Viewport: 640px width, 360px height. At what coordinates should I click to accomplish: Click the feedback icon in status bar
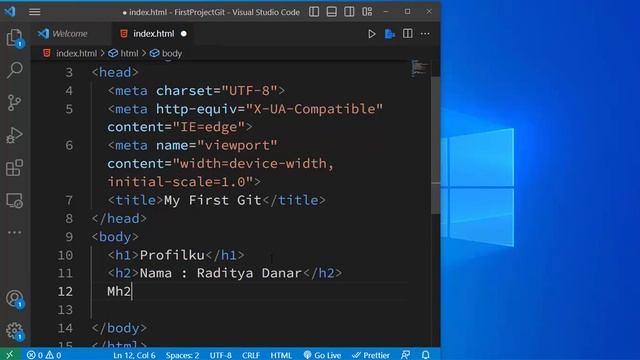tap(405, 355)
